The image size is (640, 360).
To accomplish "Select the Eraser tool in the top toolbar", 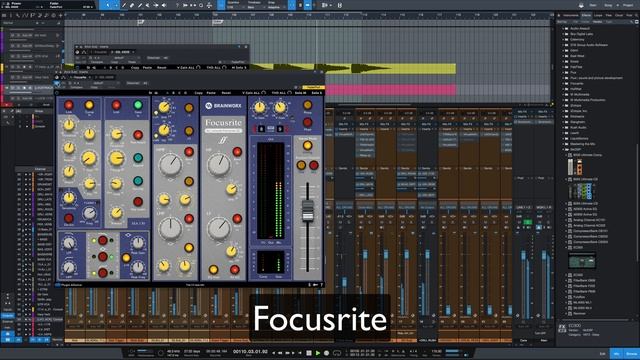I will [x=132, y=5].
